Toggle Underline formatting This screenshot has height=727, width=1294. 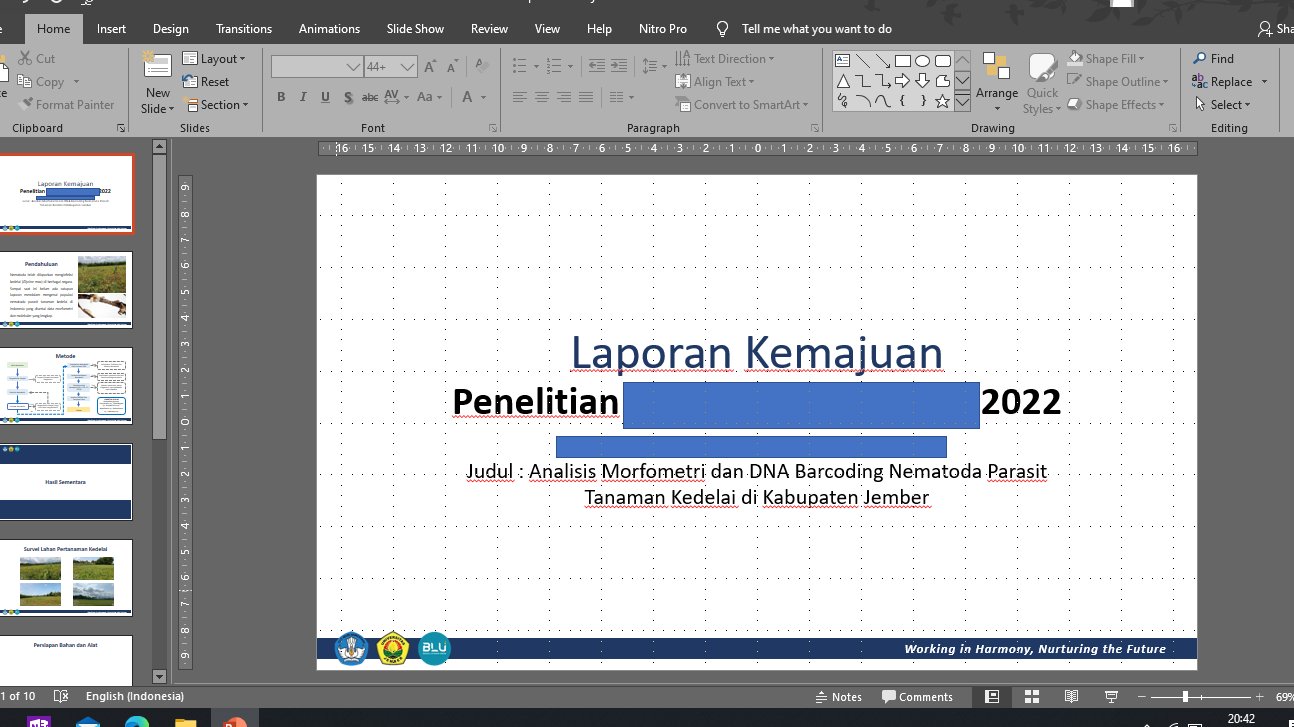coord(323,97)
